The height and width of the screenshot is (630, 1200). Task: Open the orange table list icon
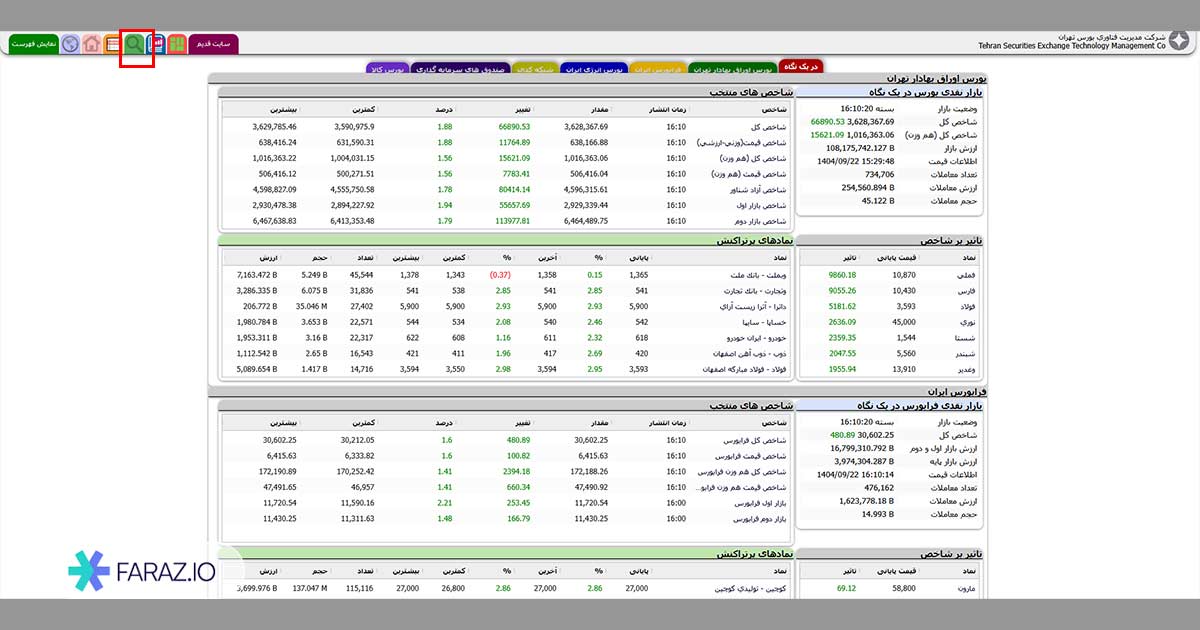112,44
